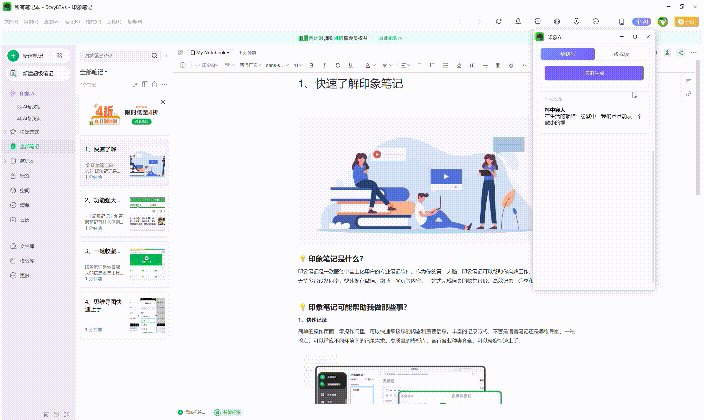The height and width of the screenshot is (420, 704).
Task: Click the green plus new note button
Action: (x=13, y=56)
